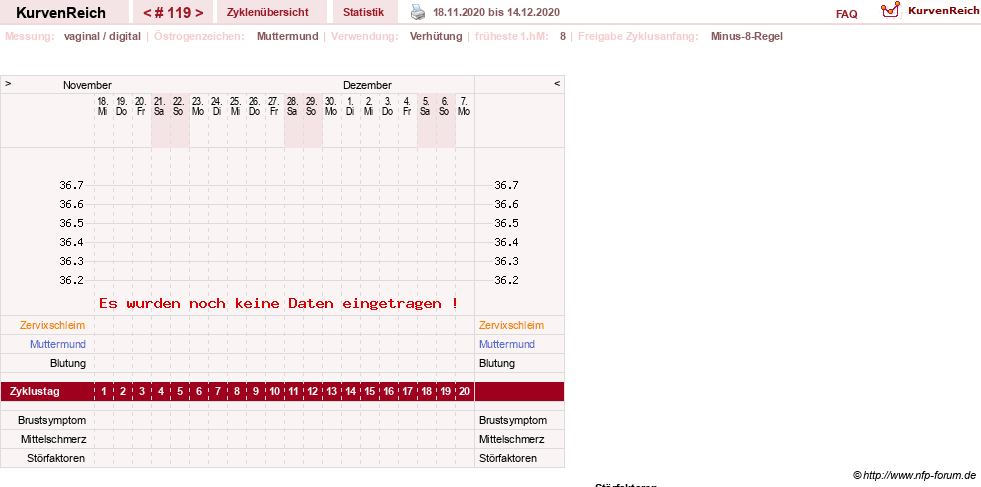
Task: Click the Zyklustag row header
Action: pos(35,392)
